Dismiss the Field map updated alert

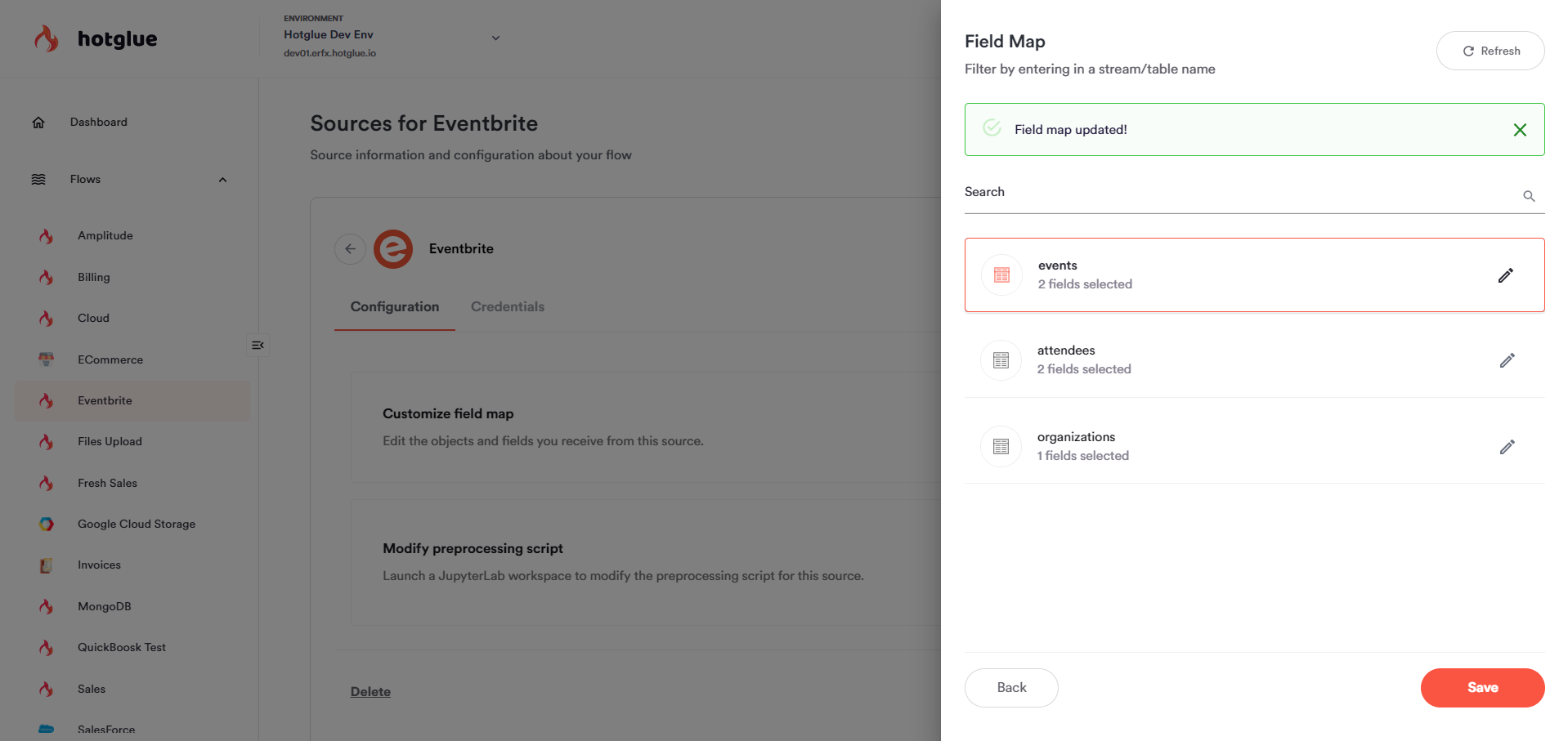coord(1520,130)
